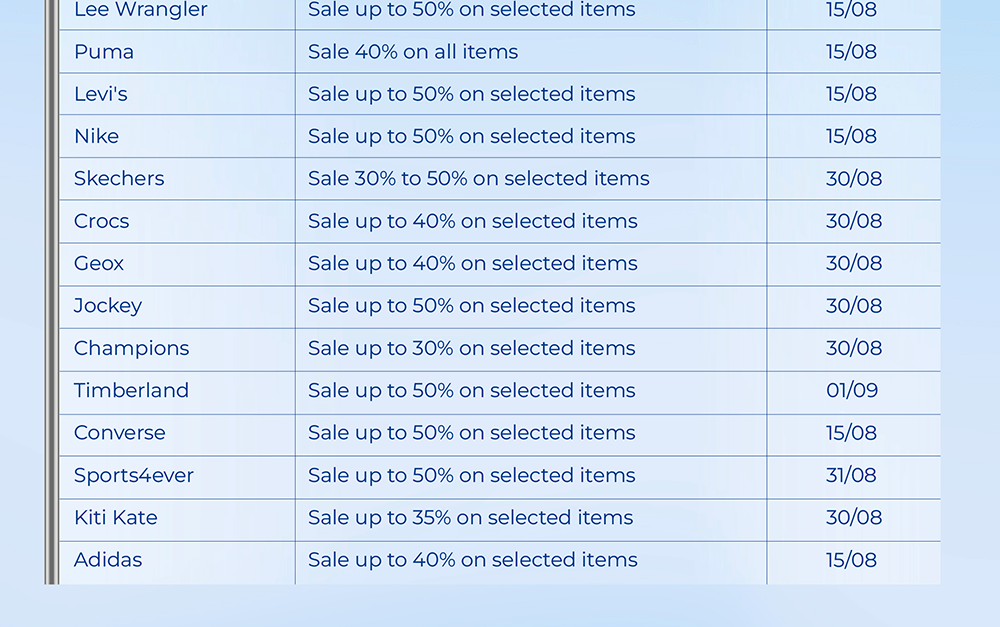Click Lee Wrangler brand name
The width and height of the screenshot is (1000, 627).
pos(141,10)
